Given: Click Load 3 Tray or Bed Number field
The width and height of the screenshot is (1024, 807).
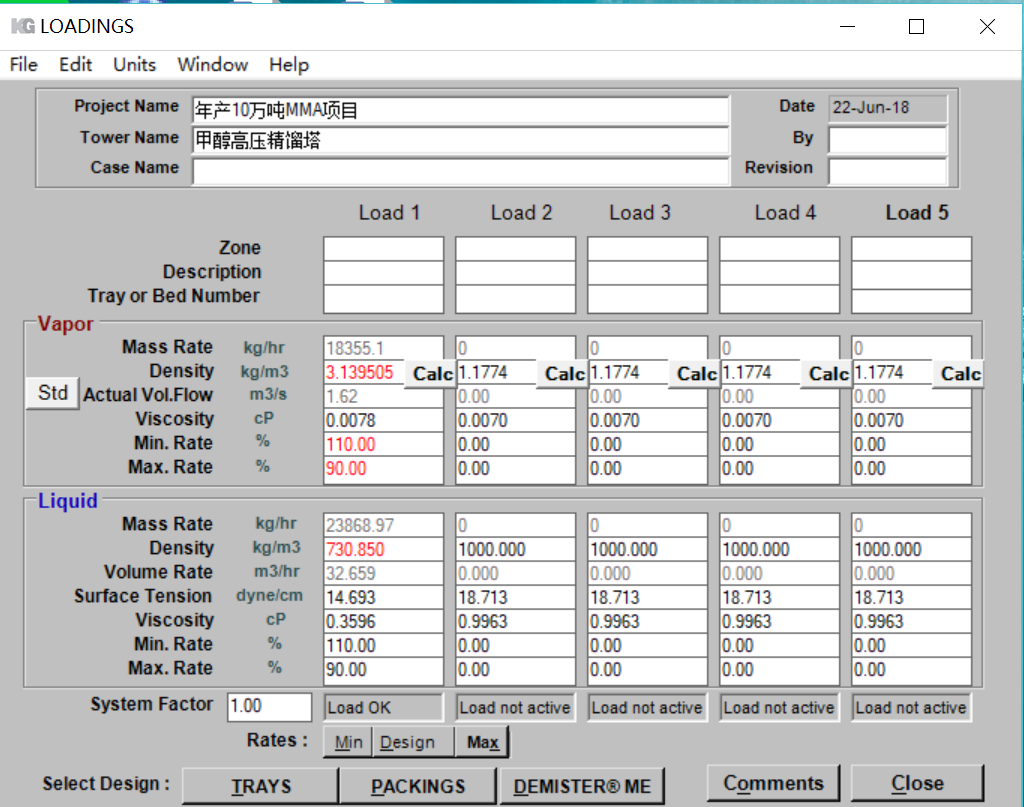Looking at the screenshot, I should 647,299.
